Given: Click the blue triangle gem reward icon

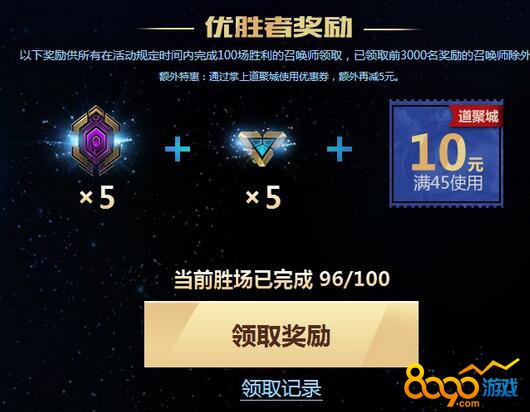Looking at the screenshot, I should click(260, 148).
